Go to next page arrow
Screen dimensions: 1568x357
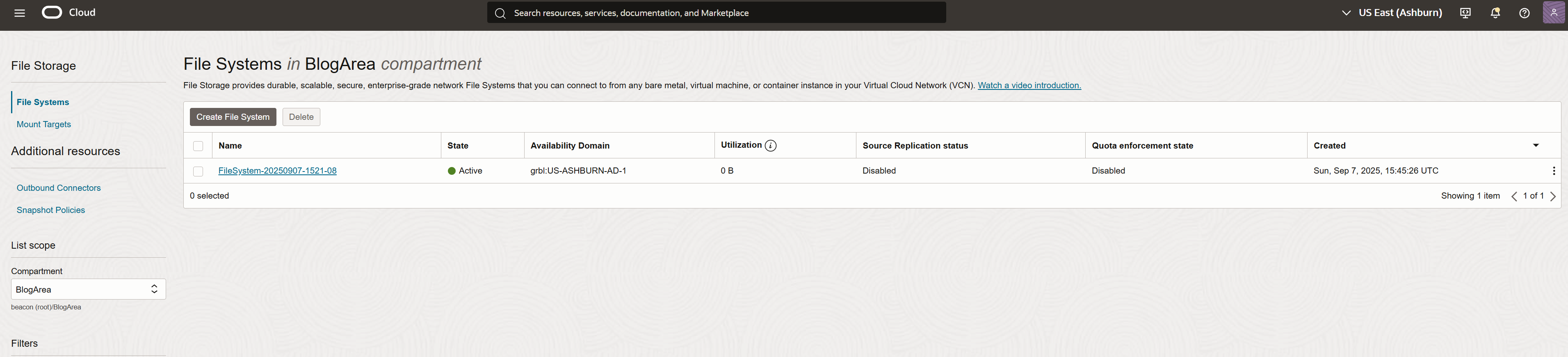(x=1553, y=196)
